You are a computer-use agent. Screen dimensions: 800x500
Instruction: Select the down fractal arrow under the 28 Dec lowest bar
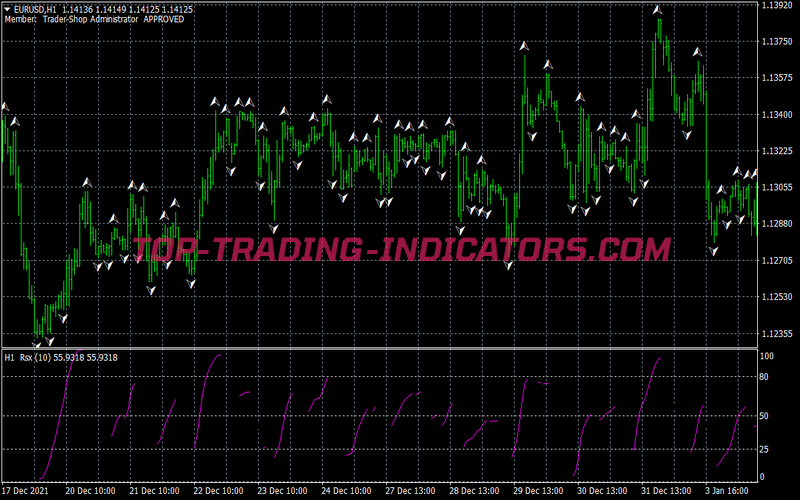click(508, 265)
